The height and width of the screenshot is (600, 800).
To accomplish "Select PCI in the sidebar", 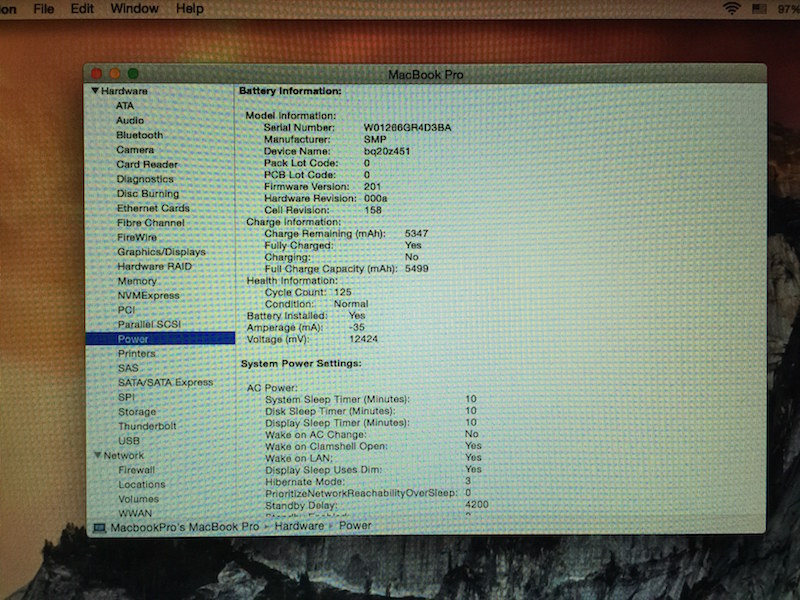I will [126, 310].
